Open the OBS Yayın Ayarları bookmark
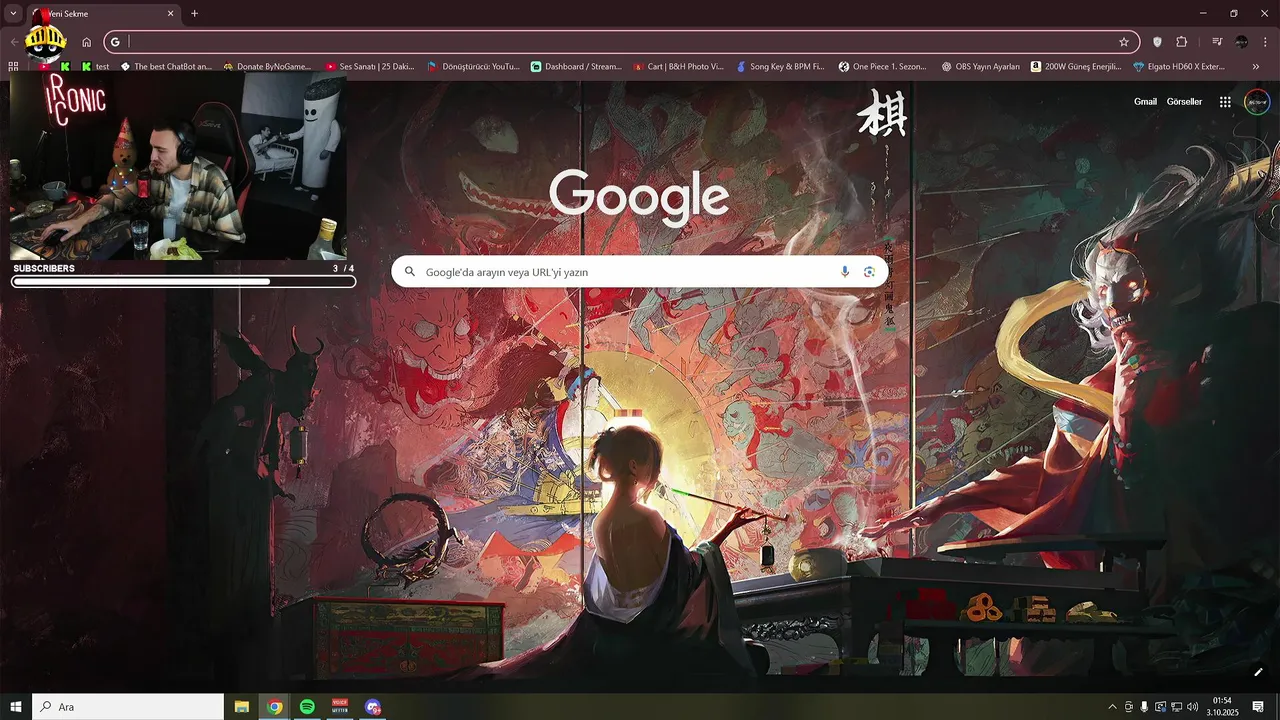Image resolution: width=1280 pixels, height=720 pixels. click(x=981, y=67)
